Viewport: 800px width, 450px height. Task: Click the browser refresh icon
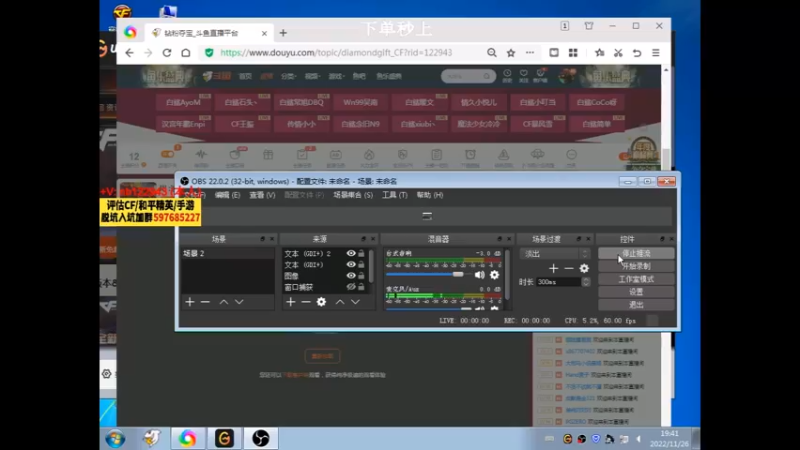tap(167, 53)
